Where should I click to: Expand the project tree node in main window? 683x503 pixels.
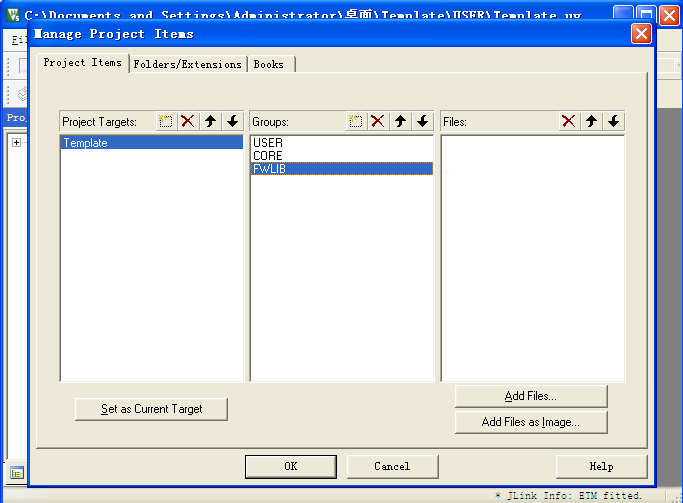[x=16, y=142]
